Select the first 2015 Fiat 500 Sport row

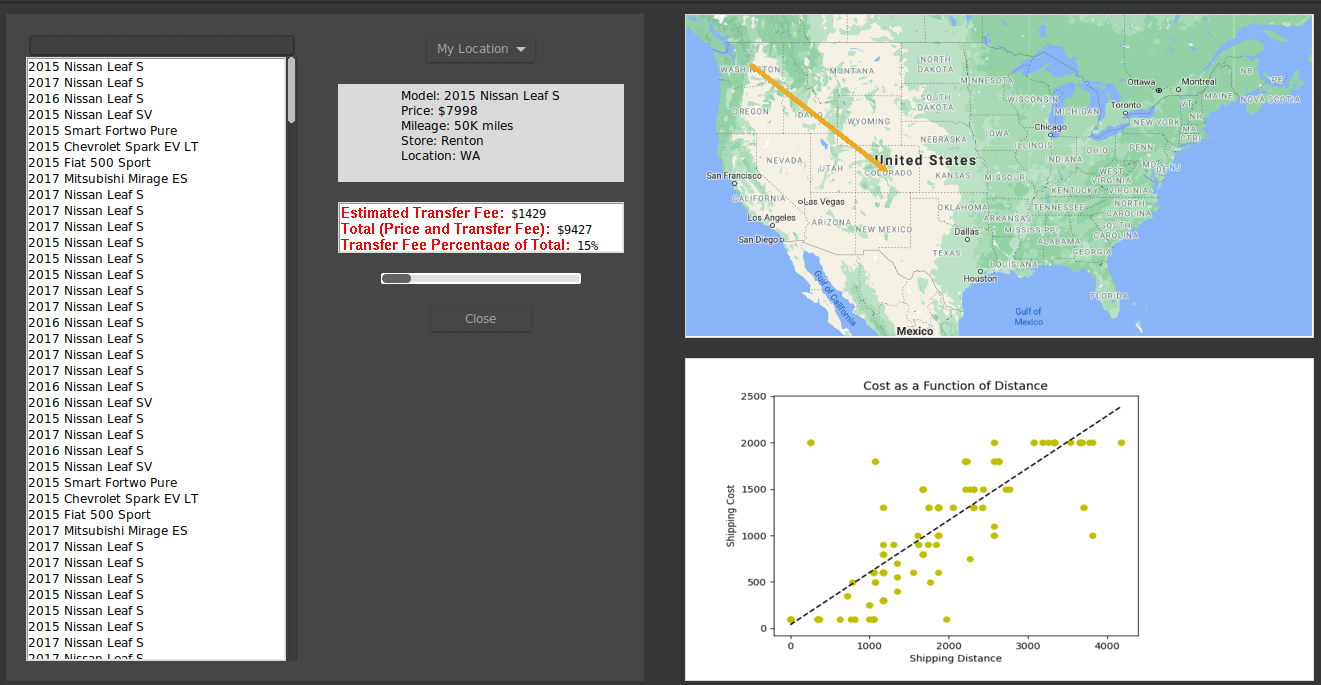pos(156,163)
